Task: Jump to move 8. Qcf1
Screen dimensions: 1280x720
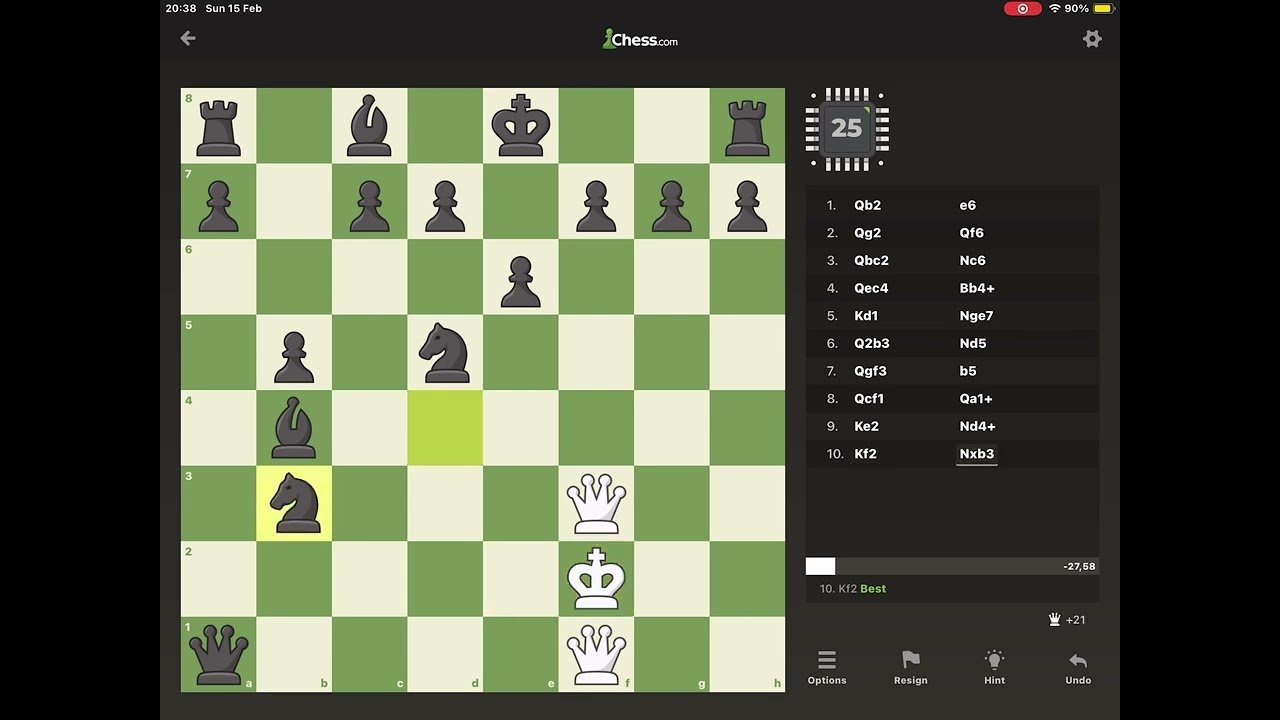Action: pos(869,399)
